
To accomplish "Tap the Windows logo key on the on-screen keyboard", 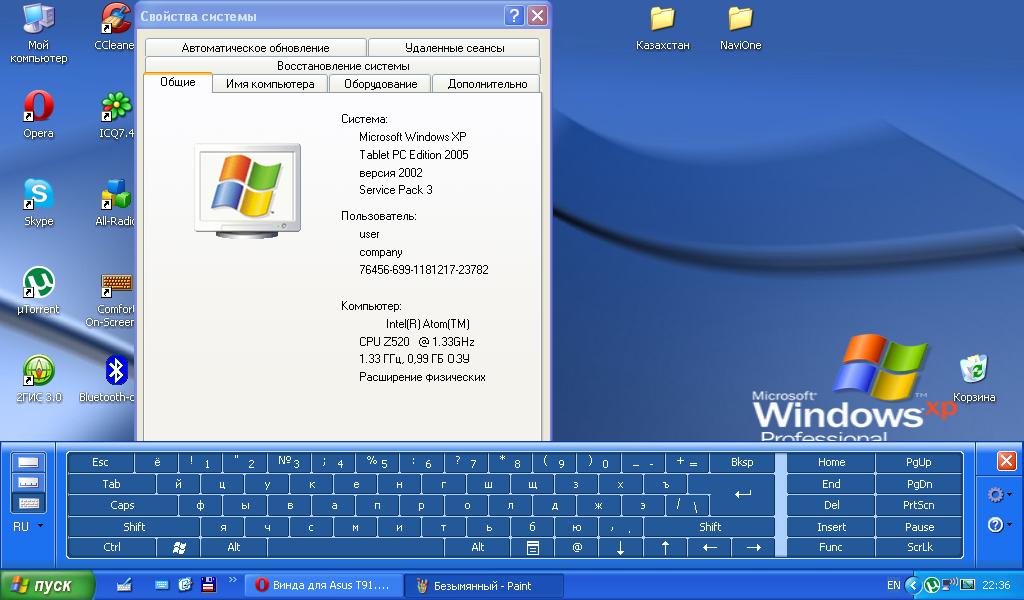I will [x=179, y=547].
